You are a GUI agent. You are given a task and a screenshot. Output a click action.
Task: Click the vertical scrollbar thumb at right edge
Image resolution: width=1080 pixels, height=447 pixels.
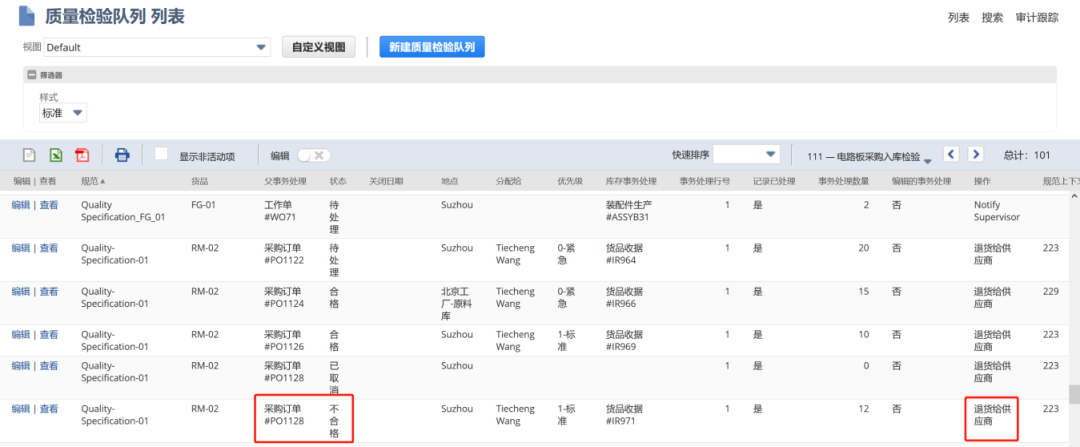[1074, 393]
